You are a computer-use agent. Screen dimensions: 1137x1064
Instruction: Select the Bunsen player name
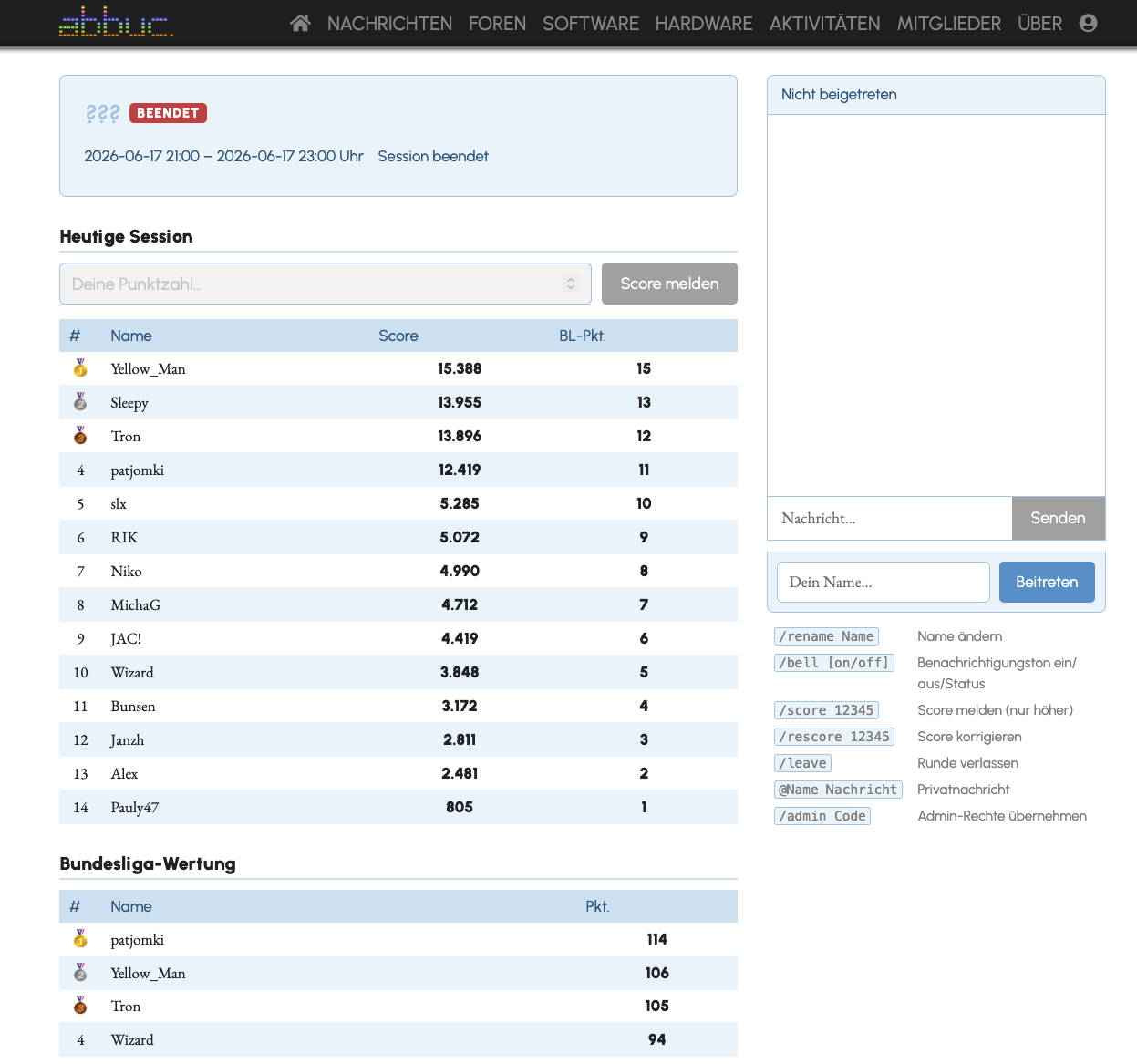[133, 706]
